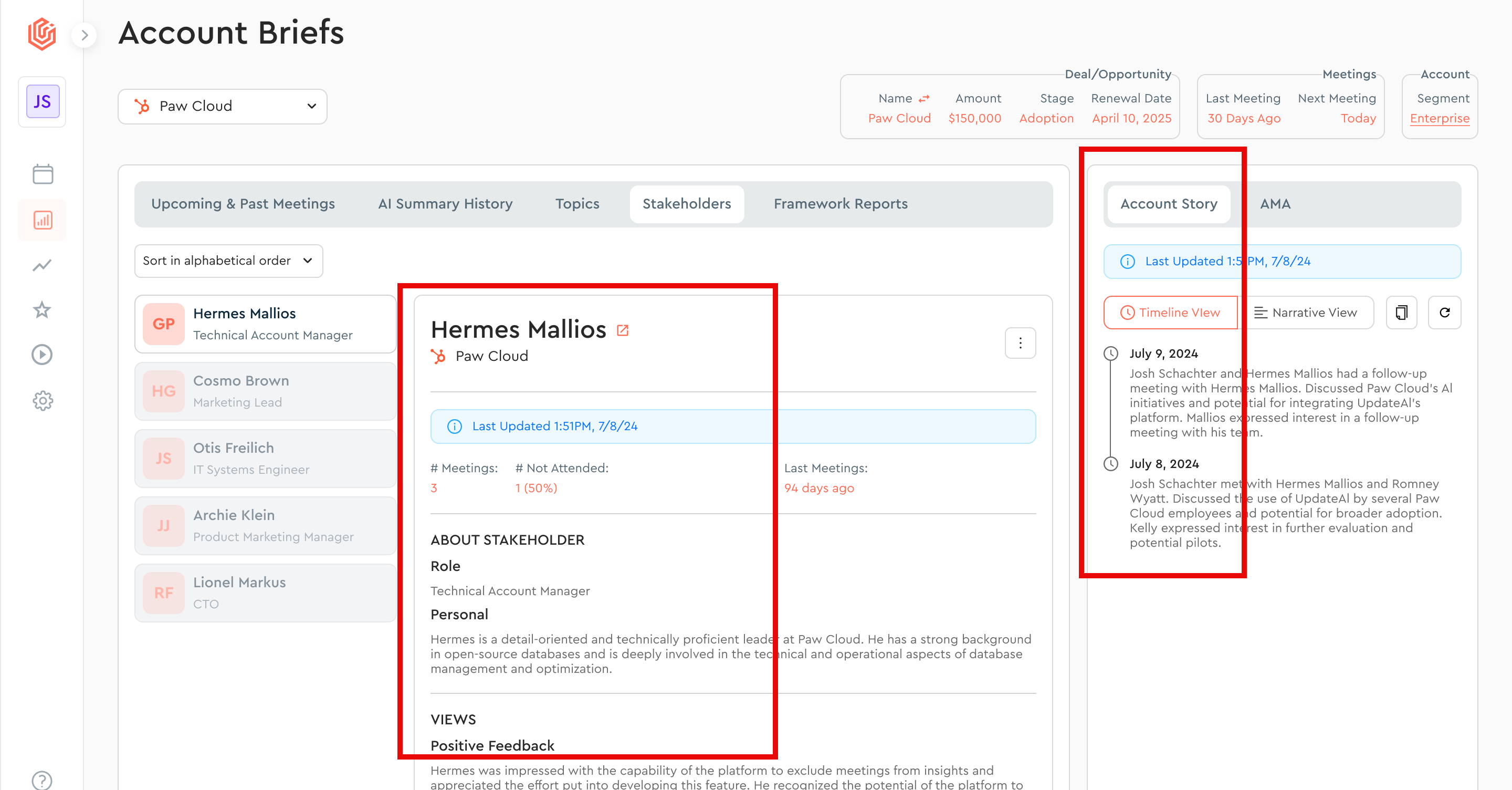
Task: Click the HubSpot icon in the account dropdown
Action: tap(141, 106)
